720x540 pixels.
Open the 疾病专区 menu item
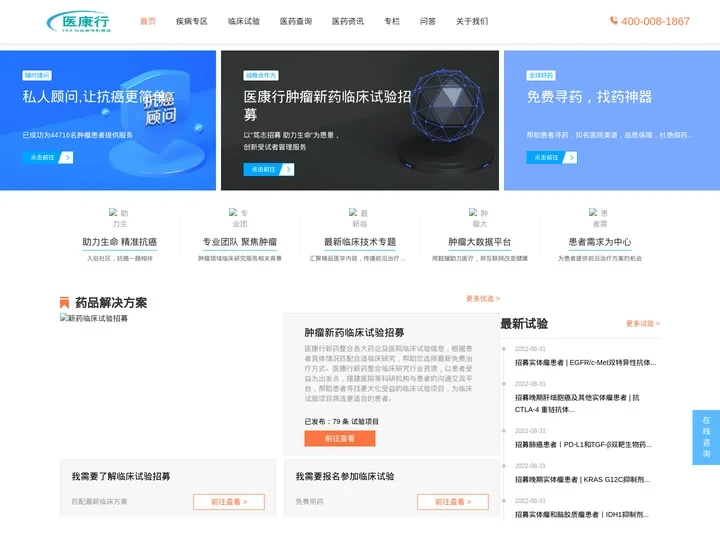(191, 21)
